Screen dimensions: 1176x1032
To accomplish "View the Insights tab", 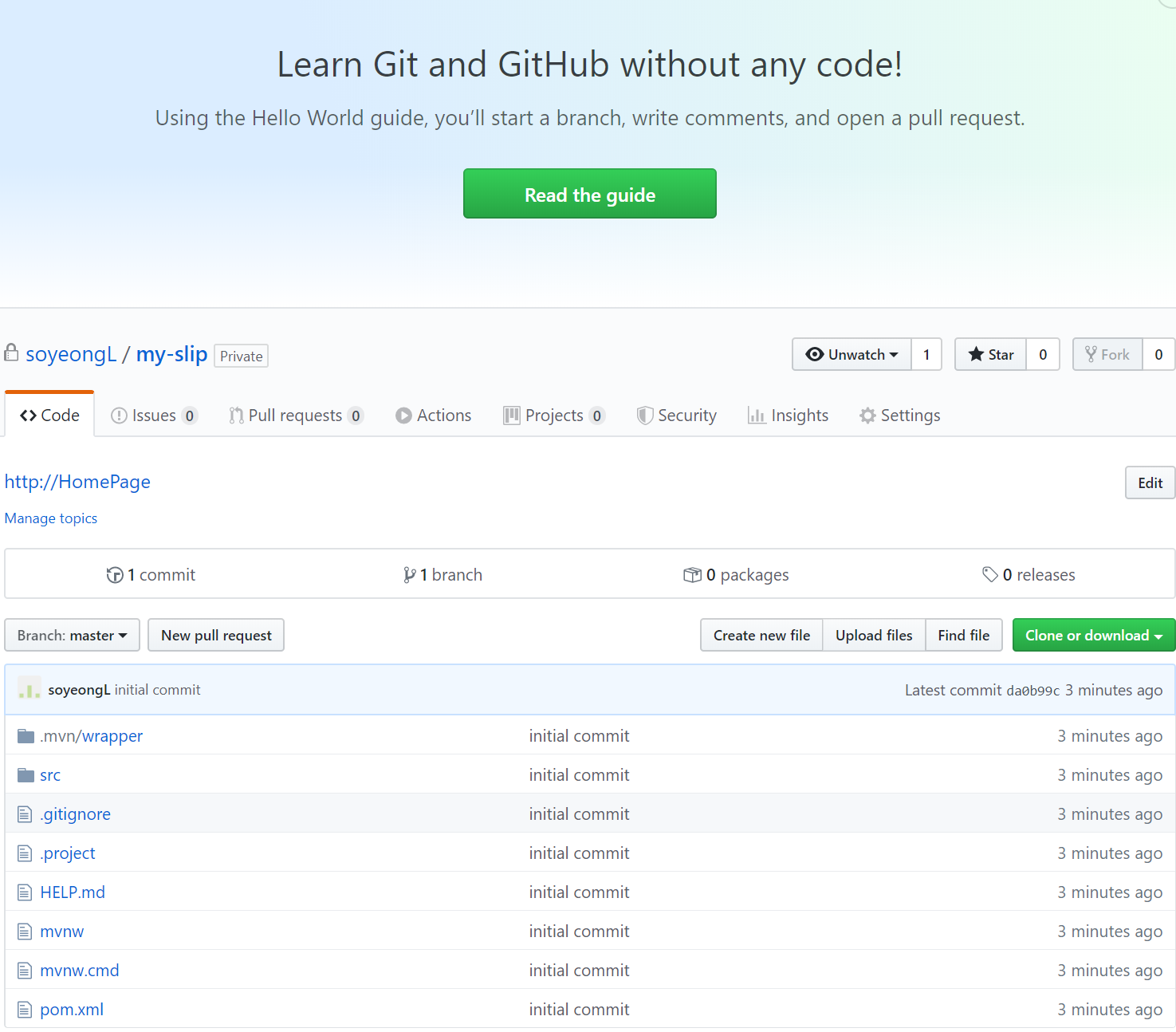I will click(788, 416).
